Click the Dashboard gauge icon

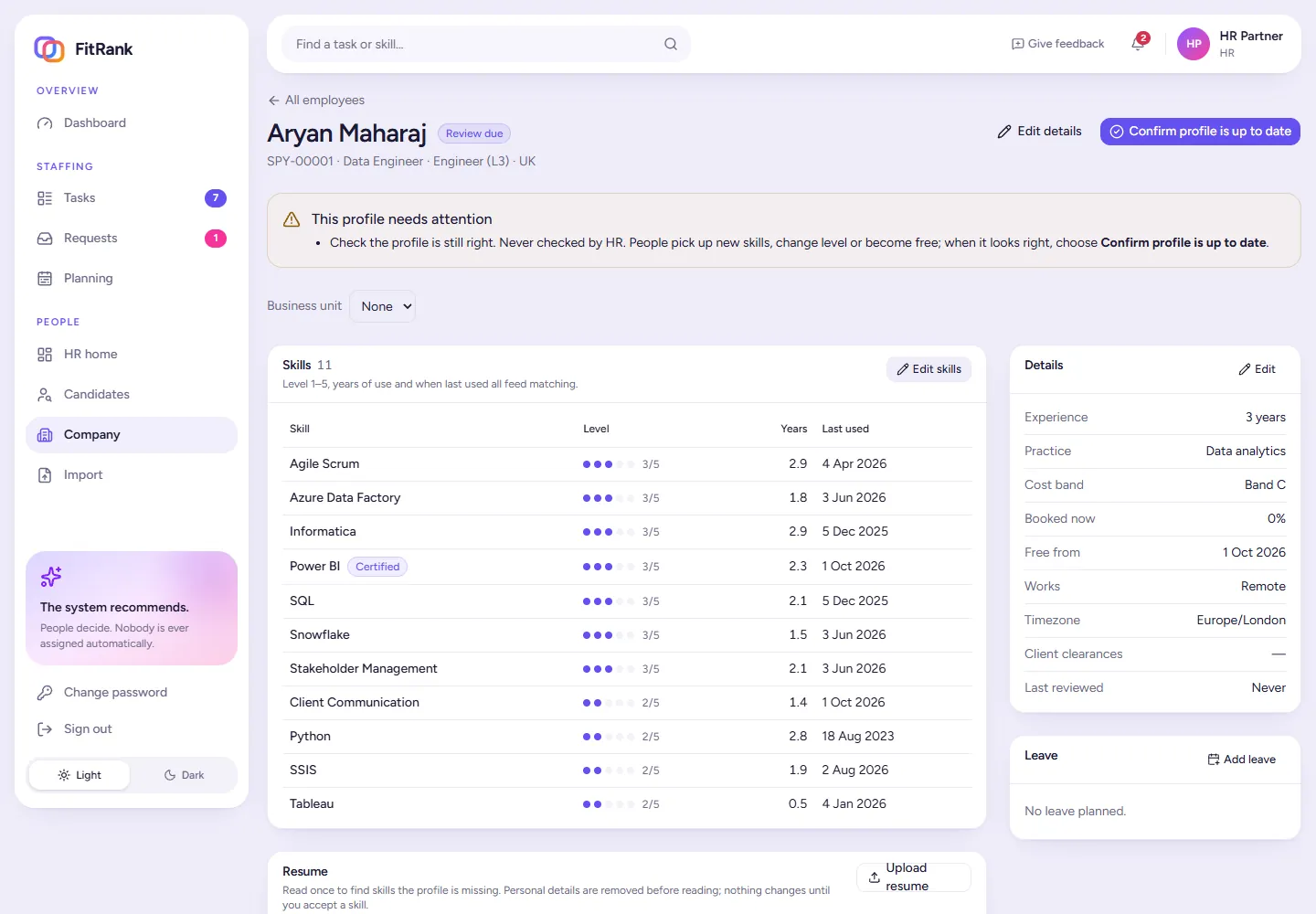click(45, 123)
